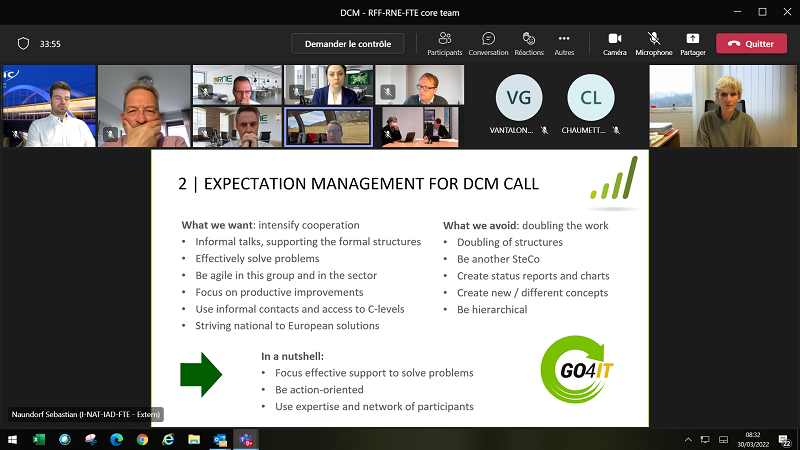Image resolution: width=800 pixels, height=450 pixels.
Task: Click muted mic icon next to VANTALON
Action: click(x=545, y=130)
